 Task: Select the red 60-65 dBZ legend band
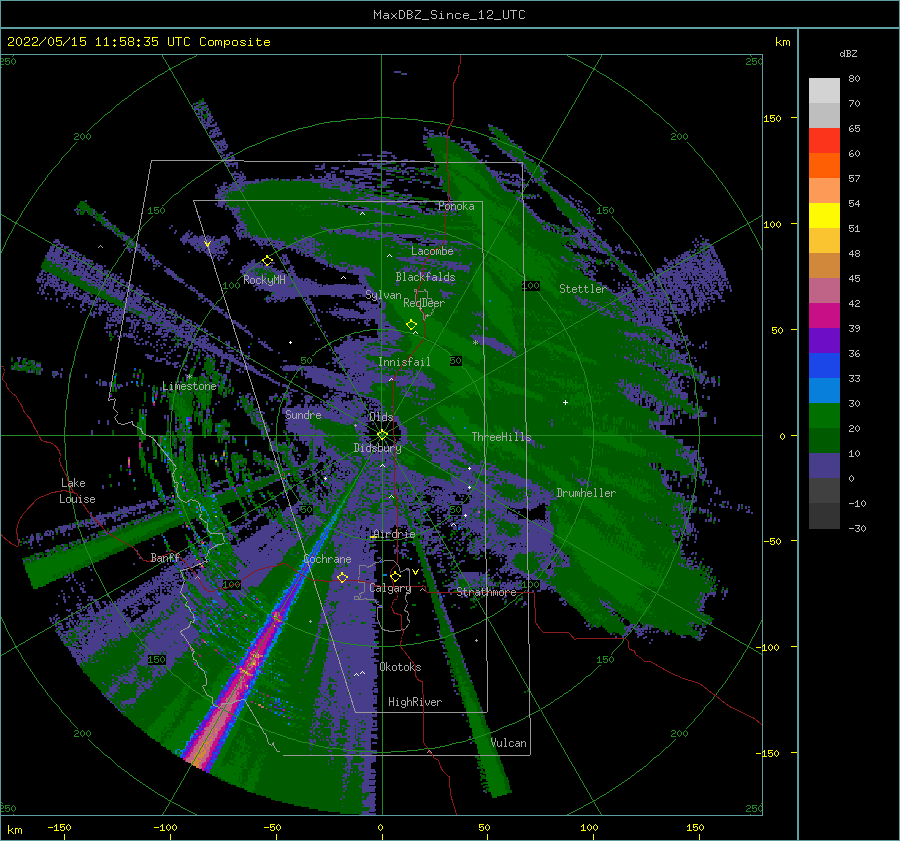click(824, 141)
